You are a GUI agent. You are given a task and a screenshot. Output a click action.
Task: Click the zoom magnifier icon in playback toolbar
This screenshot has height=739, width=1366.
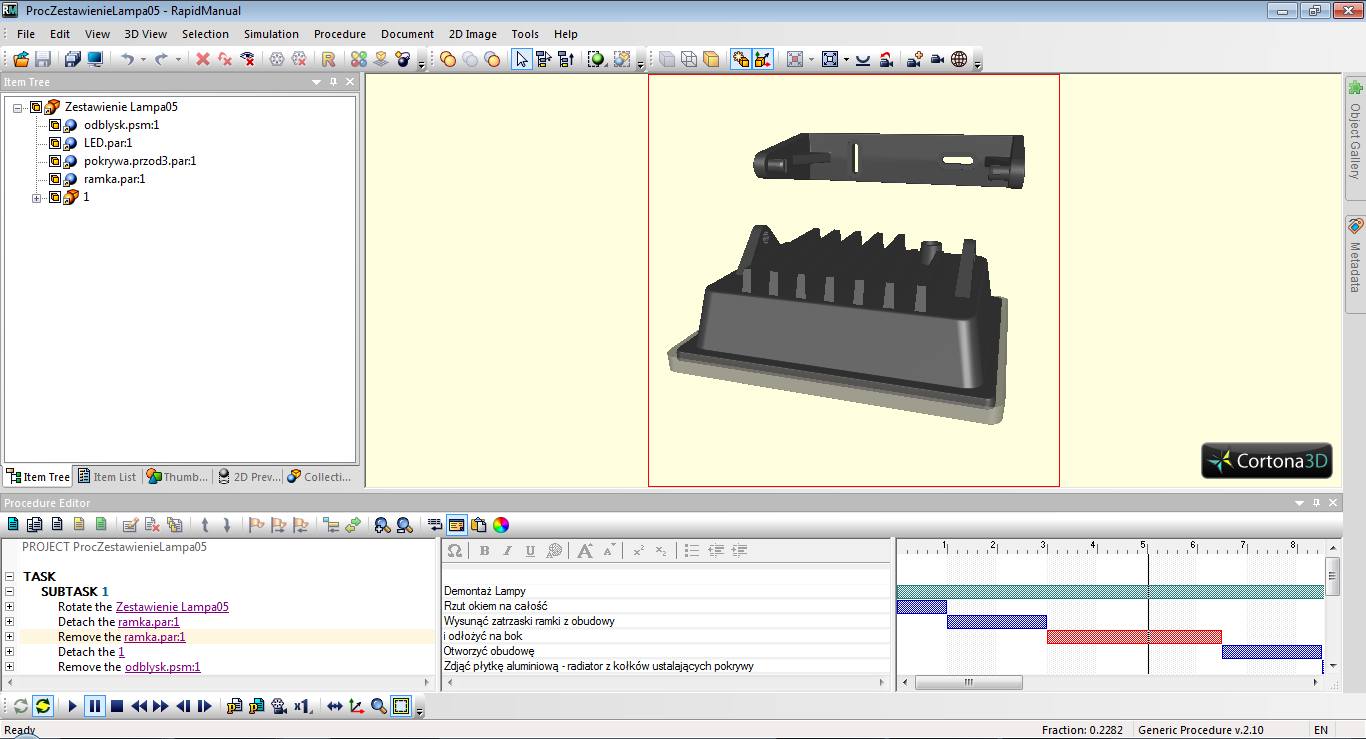pos(379,706)
